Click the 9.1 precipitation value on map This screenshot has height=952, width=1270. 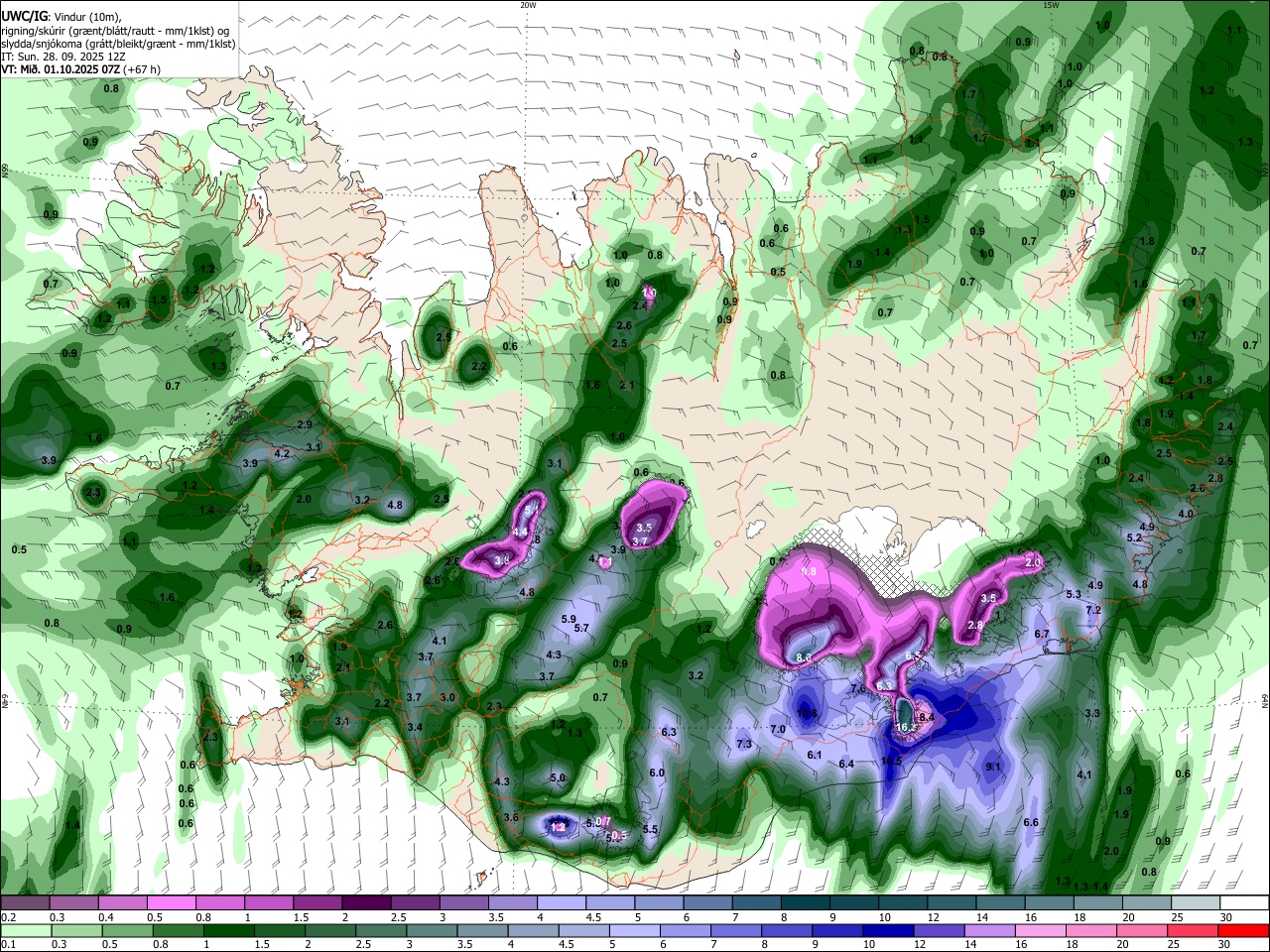(993, 767)
